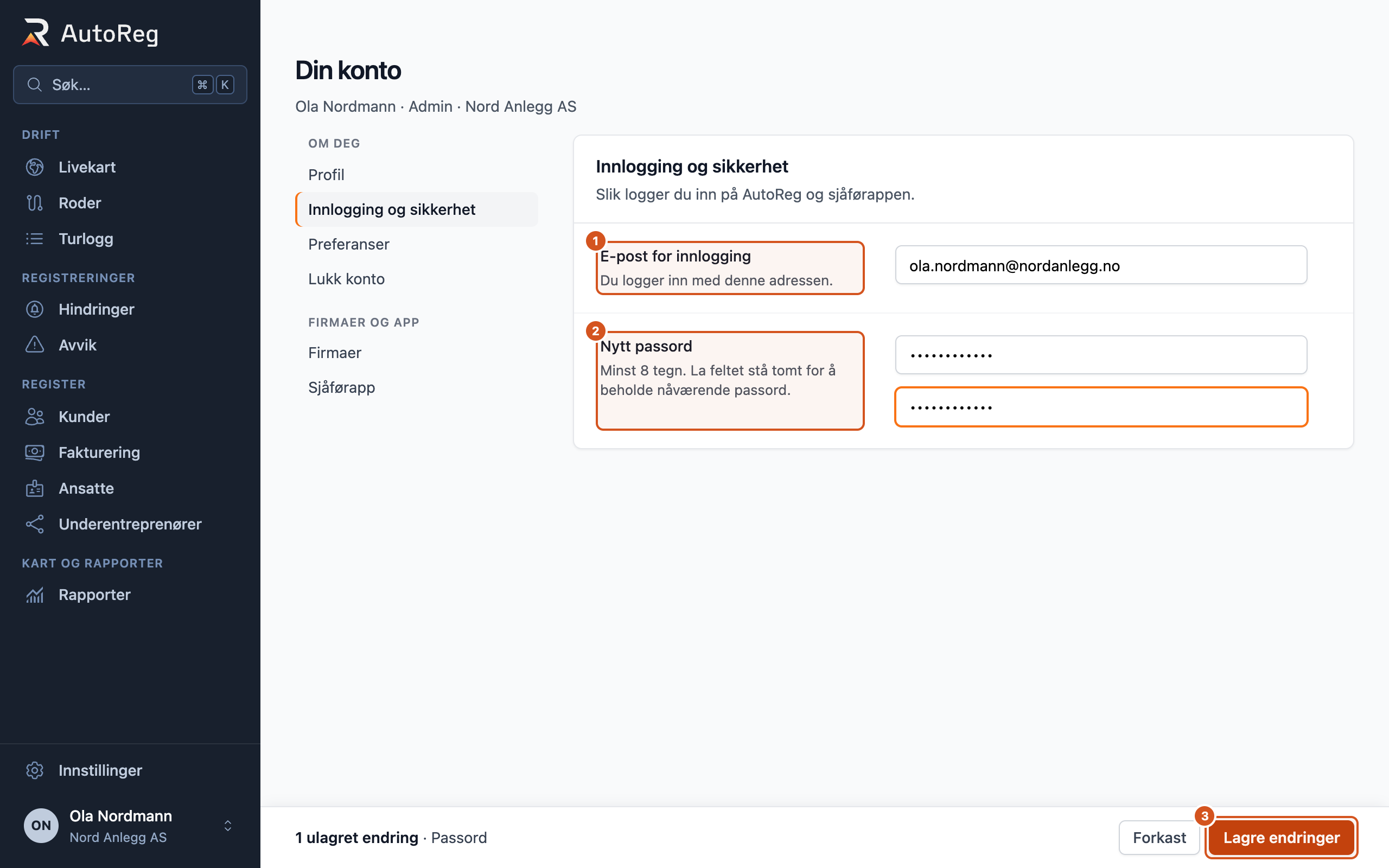Viewport: 1389px width, 868px height.
Task: Click Lagre endringer button
Action: tap(1281, 838)
